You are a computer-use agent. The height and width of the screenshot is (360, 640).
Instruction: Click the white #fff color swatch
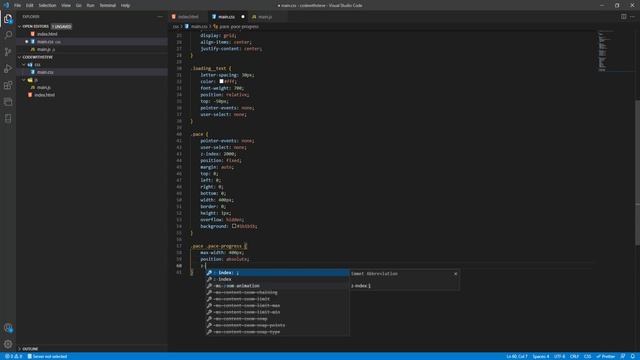pyautogui.click(x=221, y=81)
